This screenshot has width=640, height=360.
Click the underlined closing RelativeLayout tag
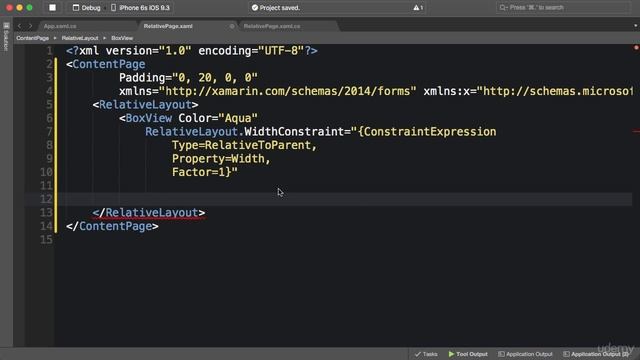[x=149, y=213]
